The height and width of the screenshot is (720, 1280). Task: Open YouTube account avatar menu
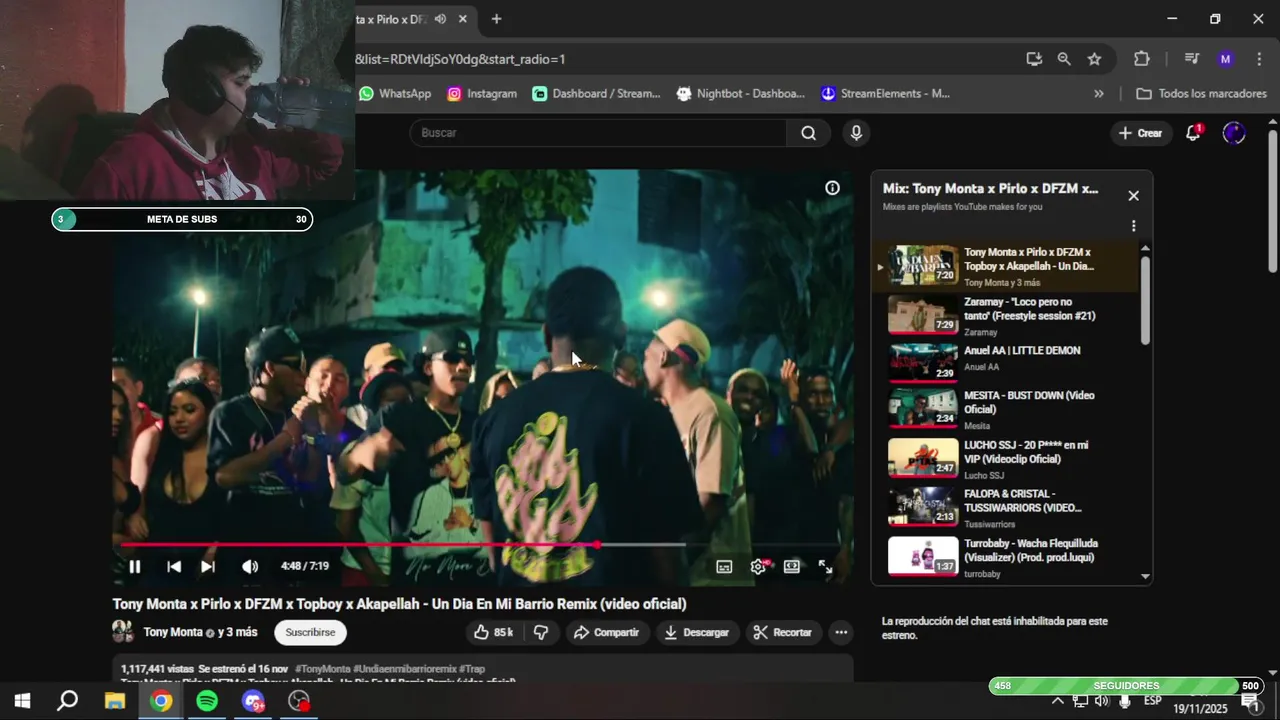1234,133
